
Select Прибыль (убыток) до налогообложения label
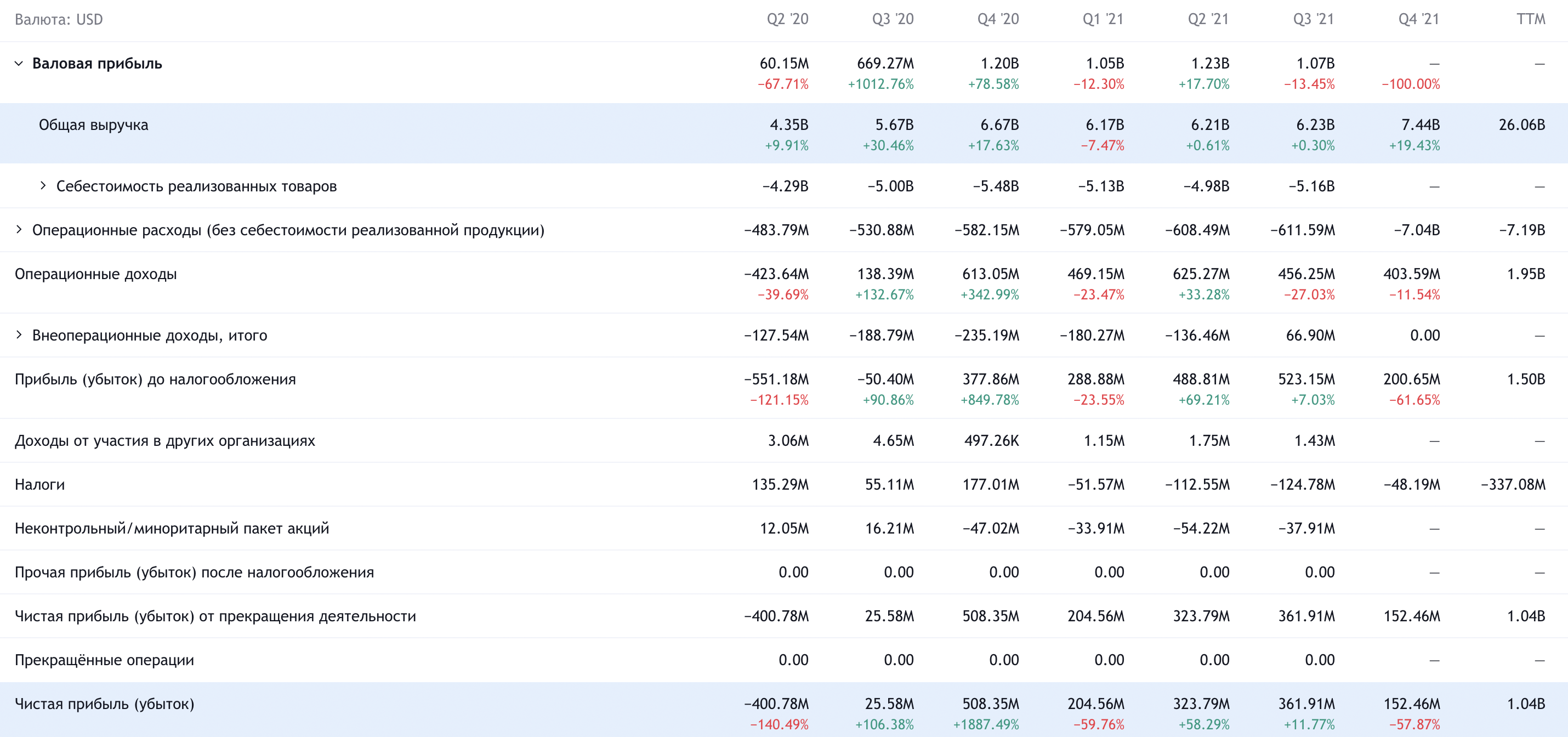tap(155, 379)
